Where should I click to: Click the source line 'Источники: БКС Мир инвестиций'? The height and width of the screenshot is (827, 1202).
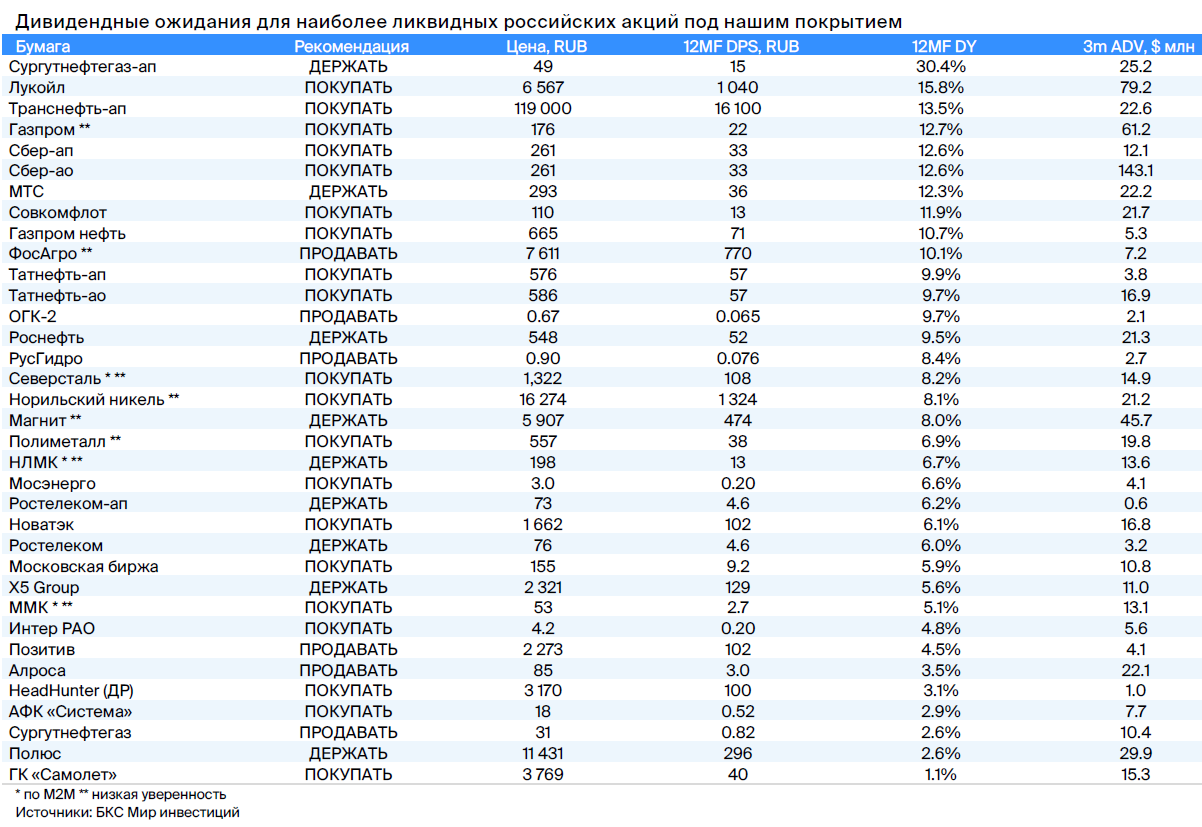coord(128,813)
